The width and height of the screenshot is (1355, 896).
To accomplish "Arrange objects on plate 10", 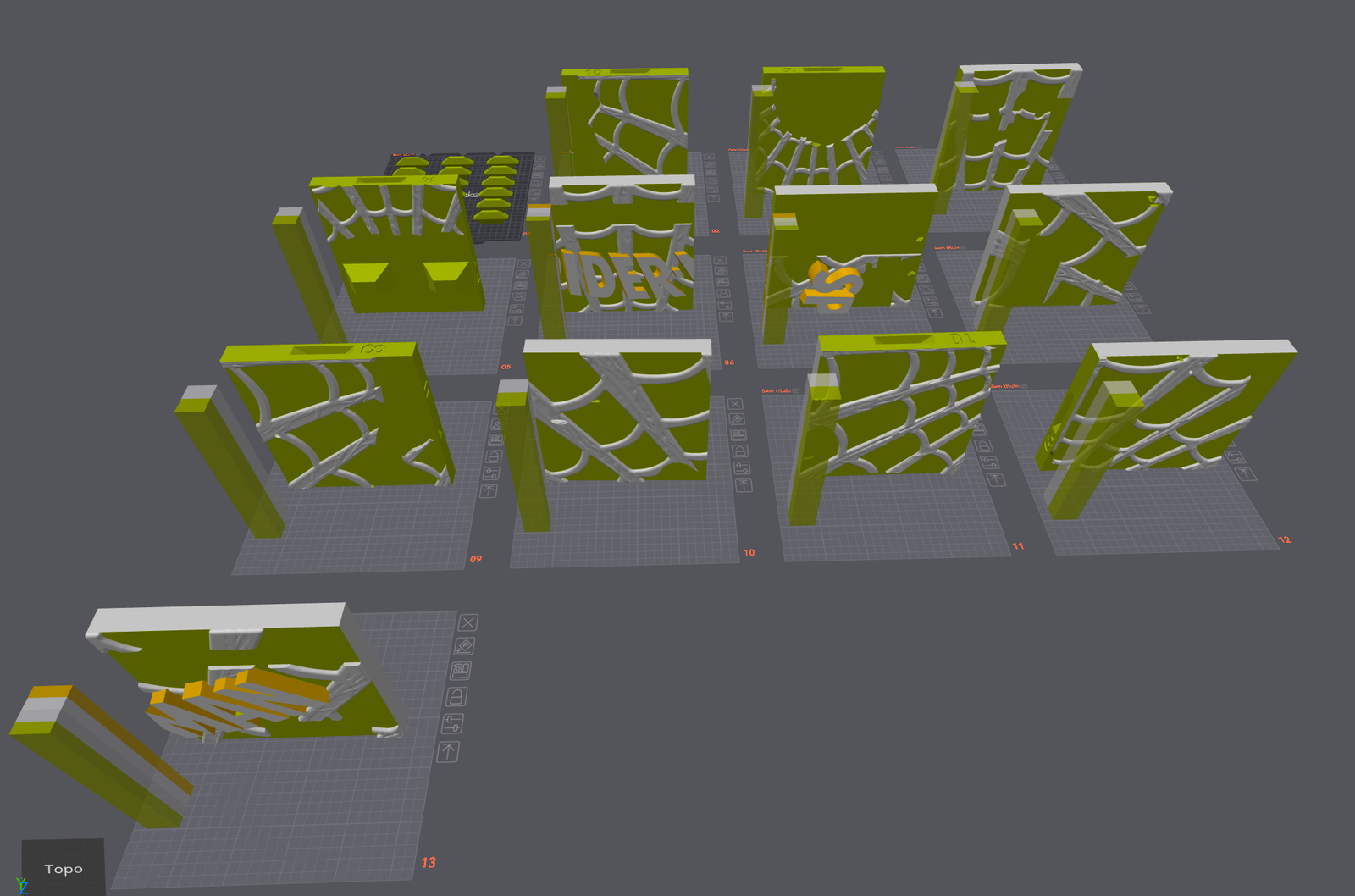I will tap(738, 434).
